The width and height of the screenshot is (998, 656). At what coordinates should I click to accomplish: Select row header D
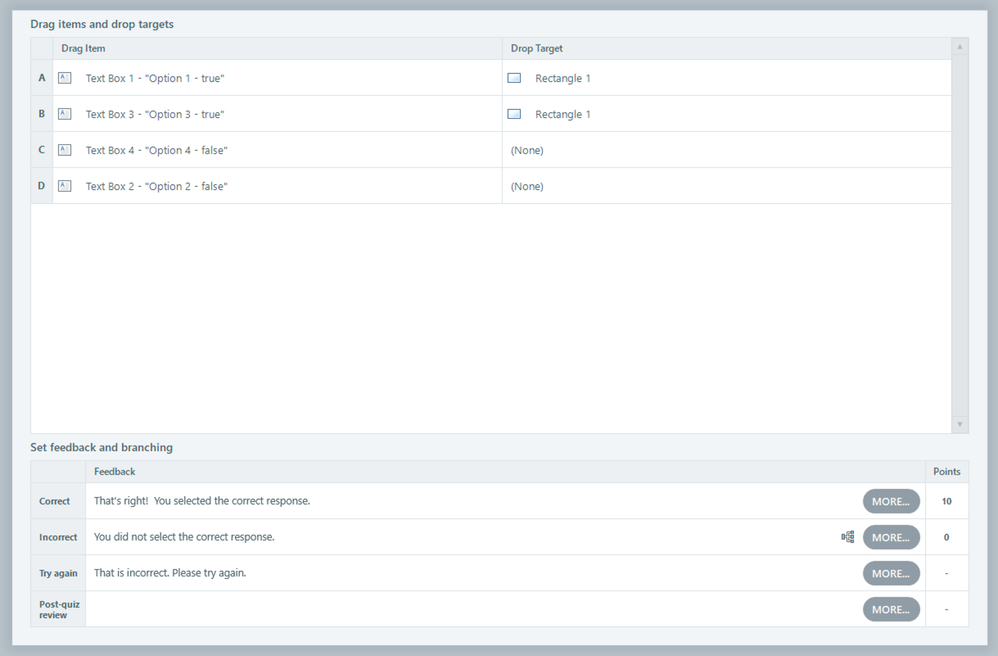click(42, 186)
